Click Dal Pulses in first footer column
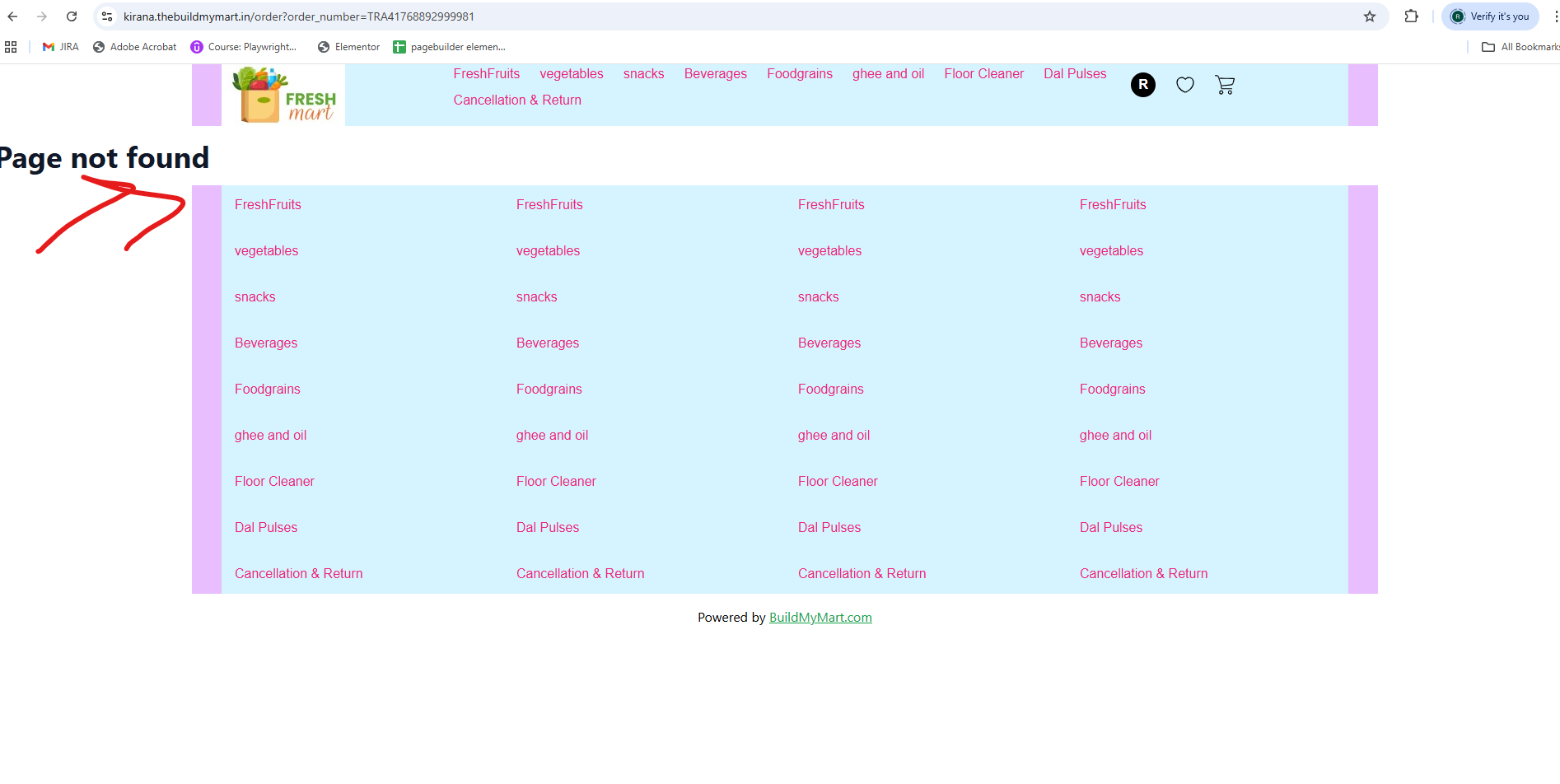The width and height of the screenshot is (1560, 784). pyautogui.click(x=266, y=528)
